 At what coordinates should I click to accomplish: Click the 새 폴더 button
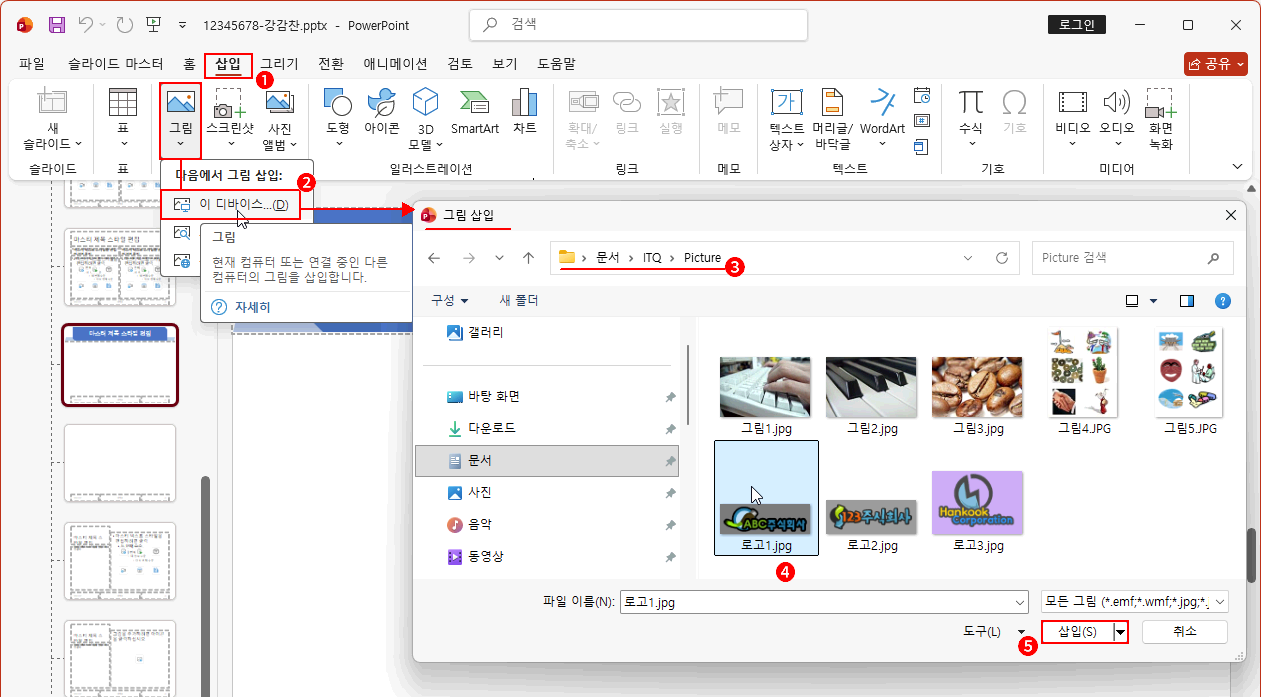519,301
